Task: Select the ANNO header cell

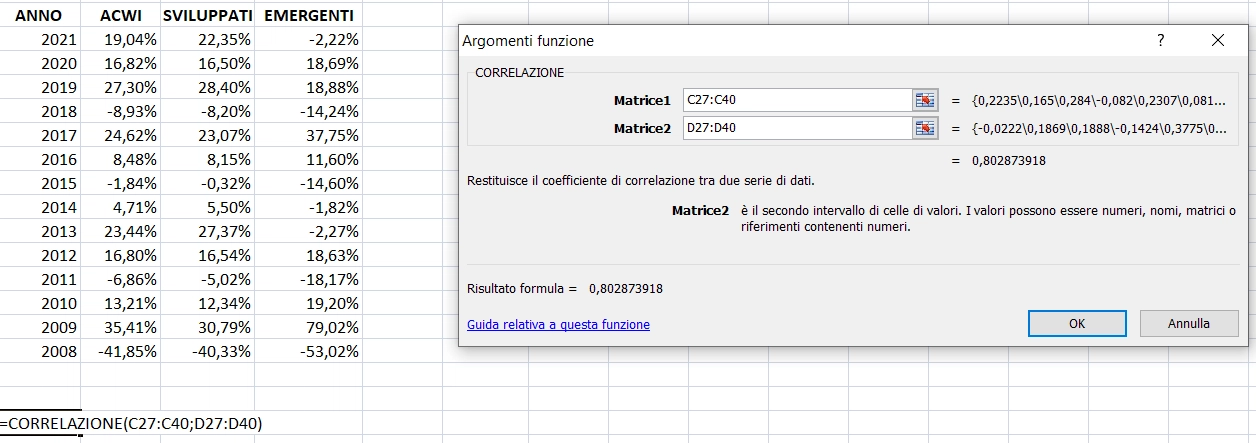Action: (x=40, y=16)
